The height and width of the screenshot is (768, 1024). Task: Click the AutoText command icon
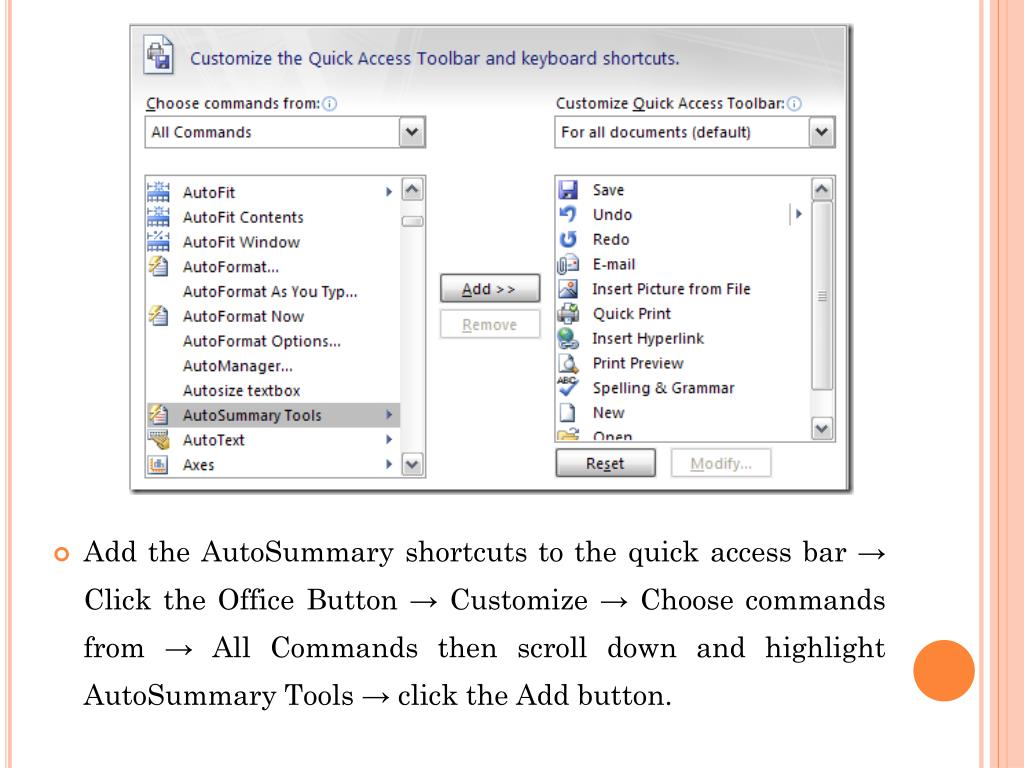[x=158, y=440]
